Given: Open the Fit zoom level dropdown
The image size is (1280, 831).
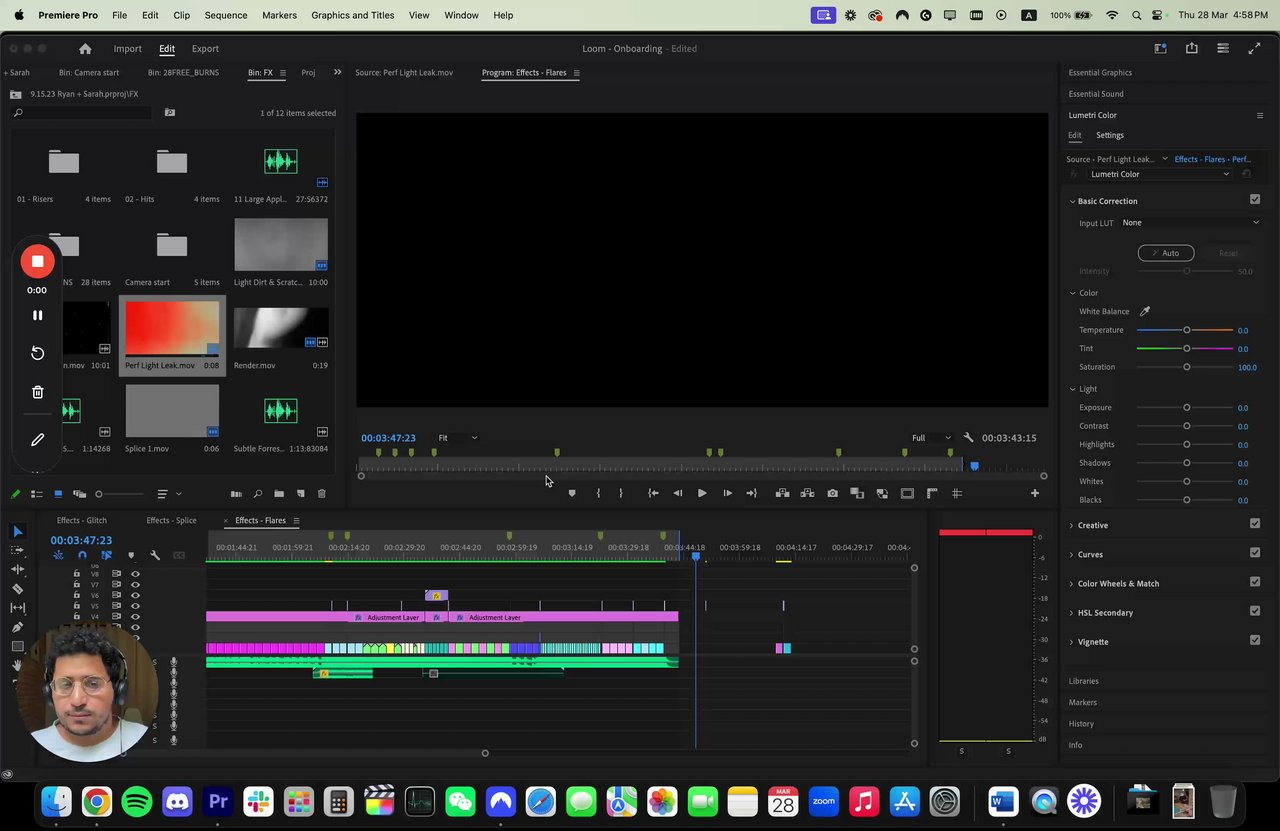Looking at the screenshot, I should [458, 438].
